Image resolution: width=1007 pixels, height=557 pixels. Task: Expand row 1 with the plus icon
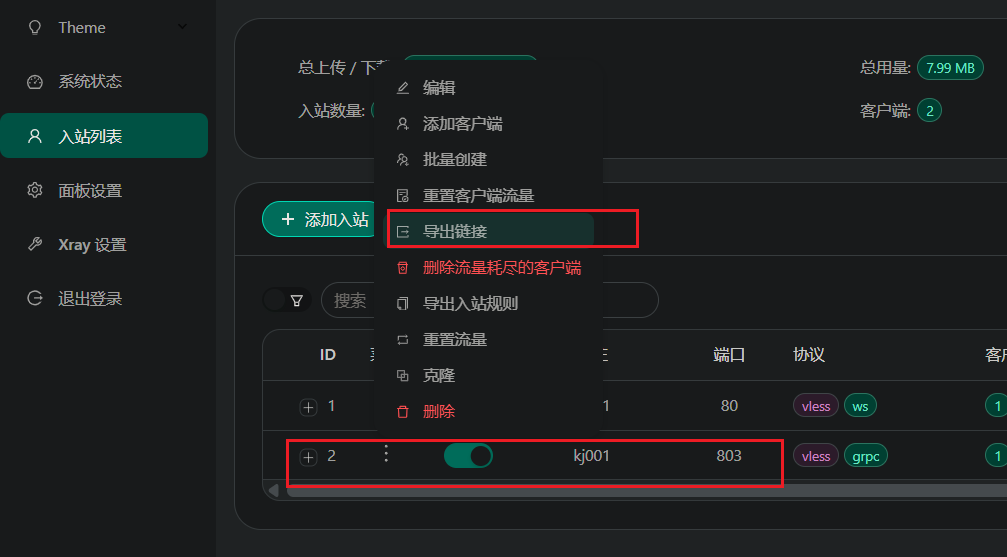click(308, 407)
